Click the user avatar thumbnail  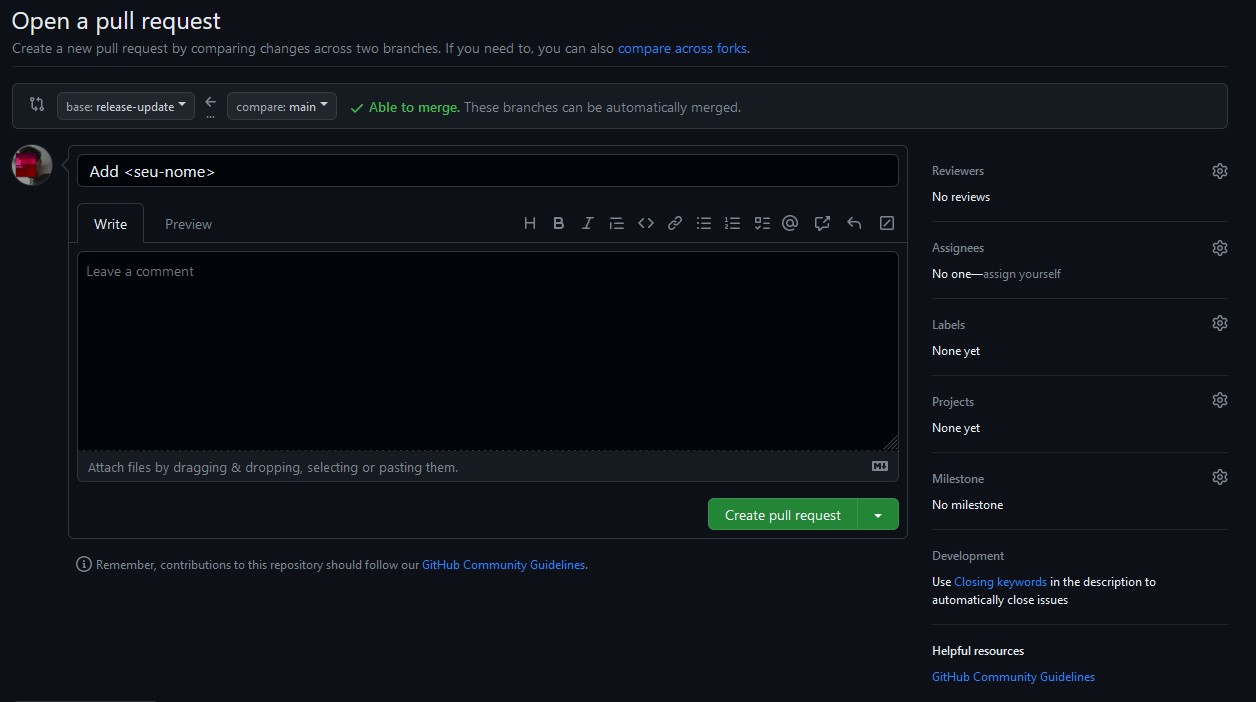(x=32, y=165)
